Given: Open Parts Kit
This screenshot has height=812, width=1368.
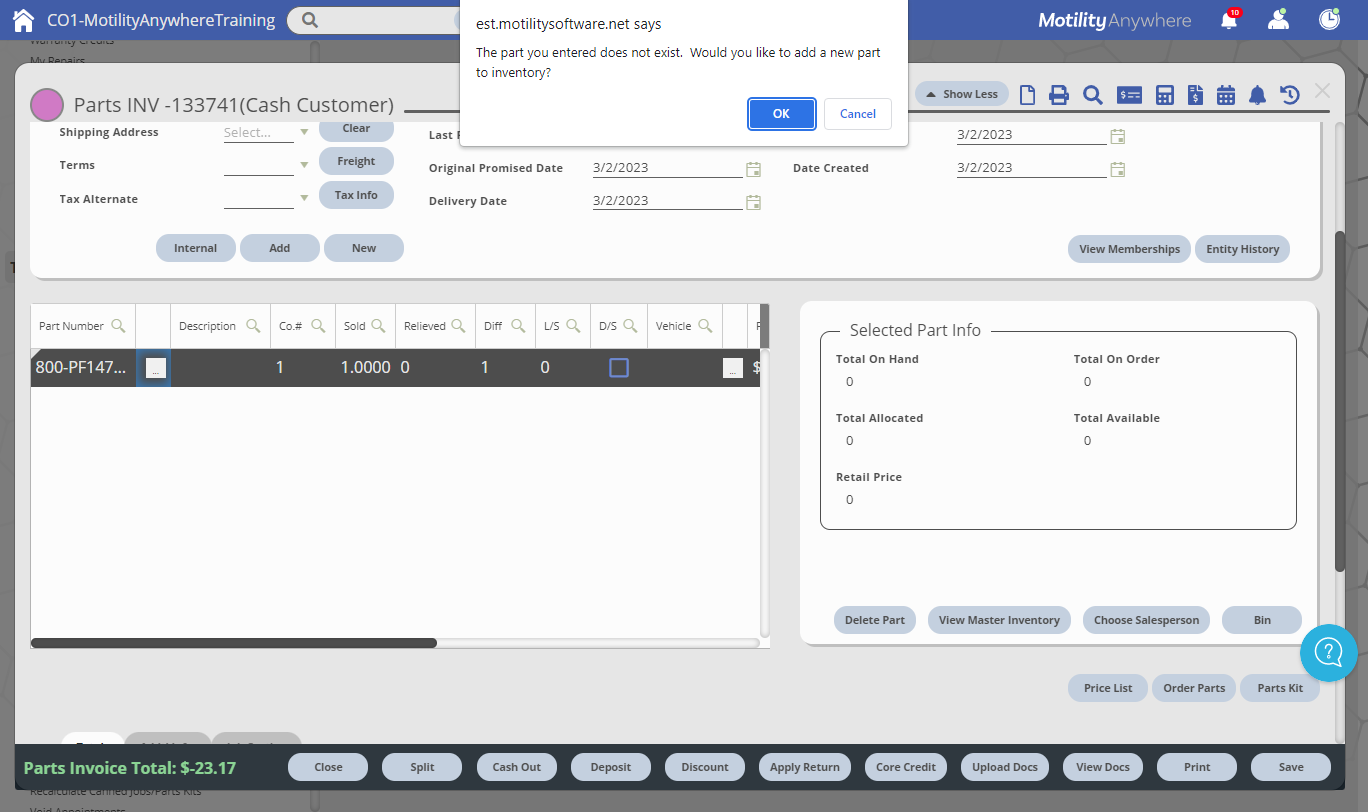Looking at the screenshot, I should 1280,688.
